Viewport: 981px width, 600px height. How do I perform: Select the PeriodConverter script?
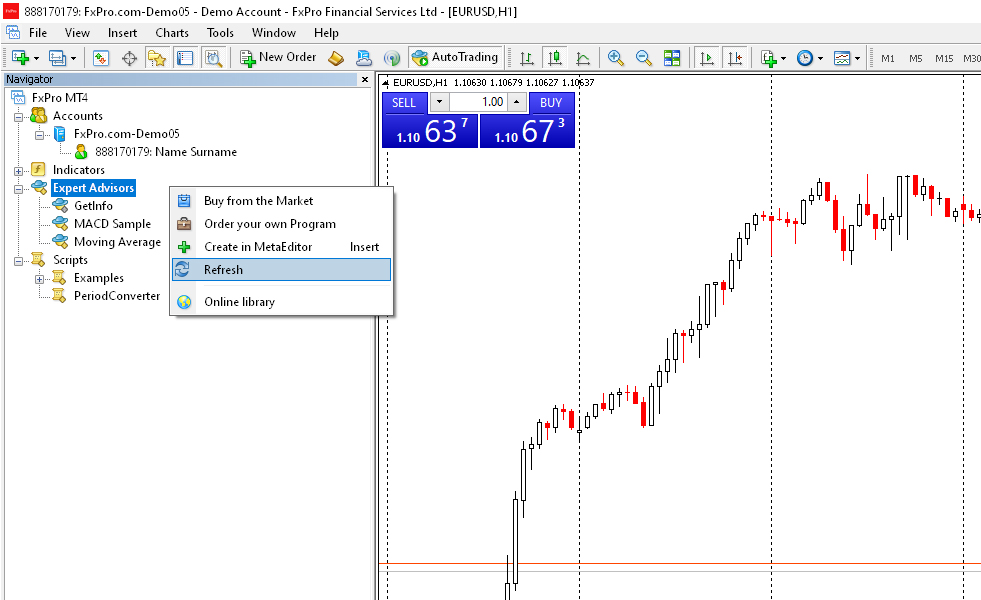click(x=117, y=296)
